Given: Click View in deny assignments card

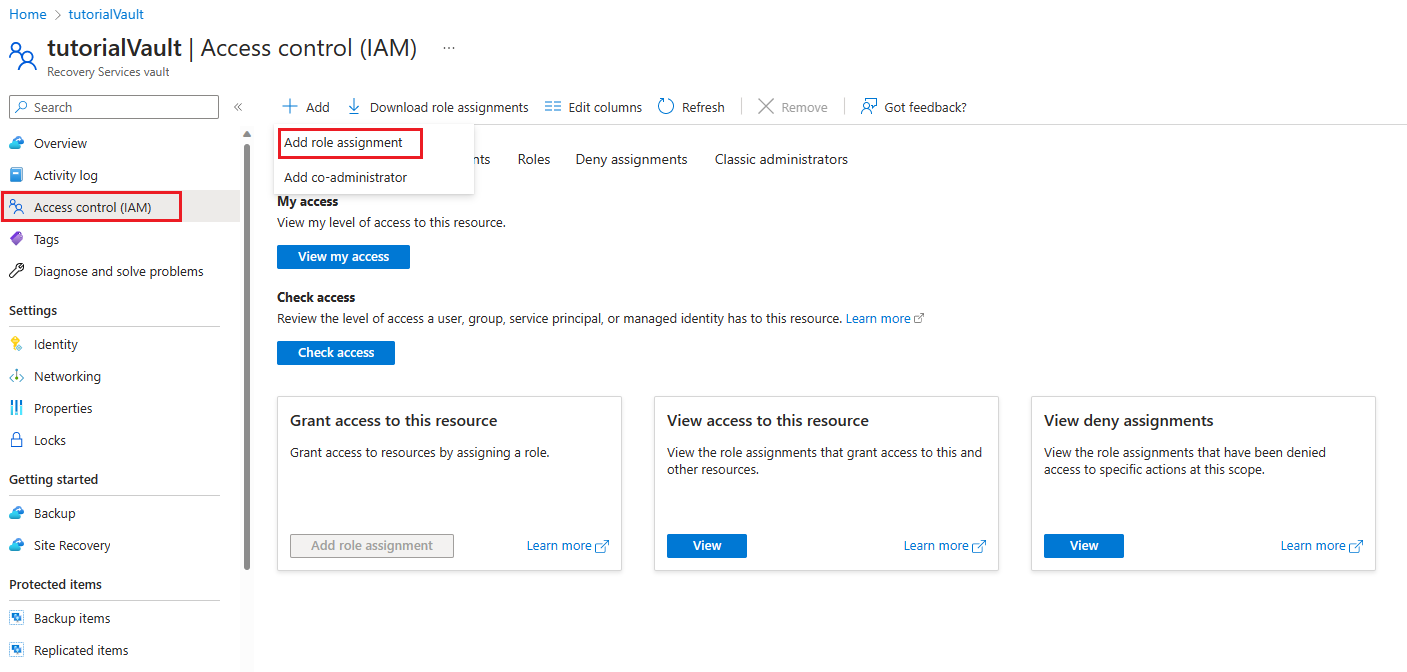Looking at the screenshot, I should pos(1084,546).
